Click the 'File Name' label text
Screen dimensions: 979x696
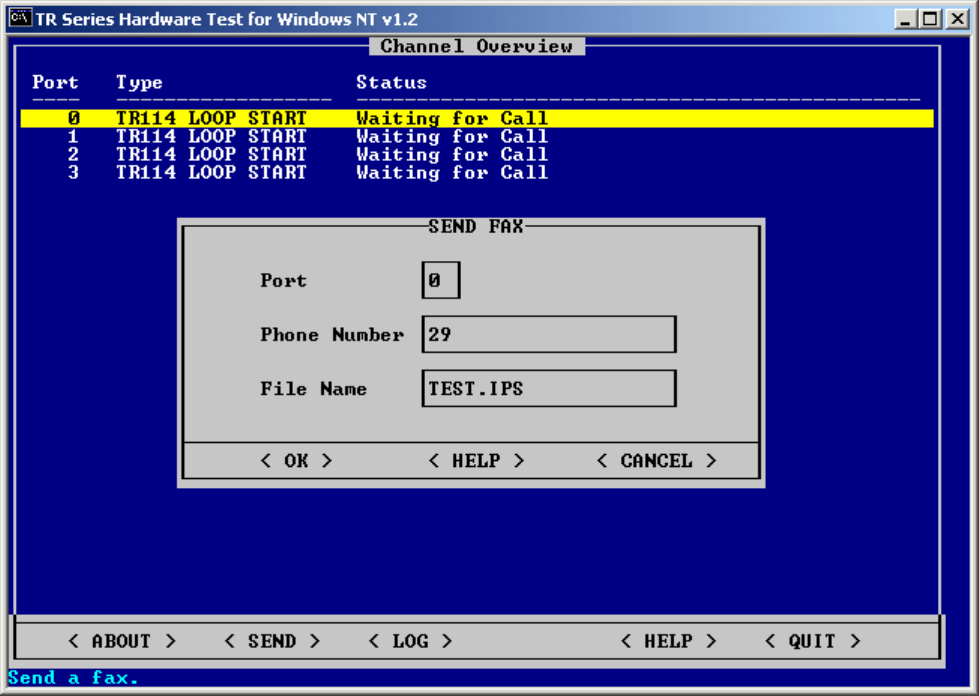[x=313, y=388]
